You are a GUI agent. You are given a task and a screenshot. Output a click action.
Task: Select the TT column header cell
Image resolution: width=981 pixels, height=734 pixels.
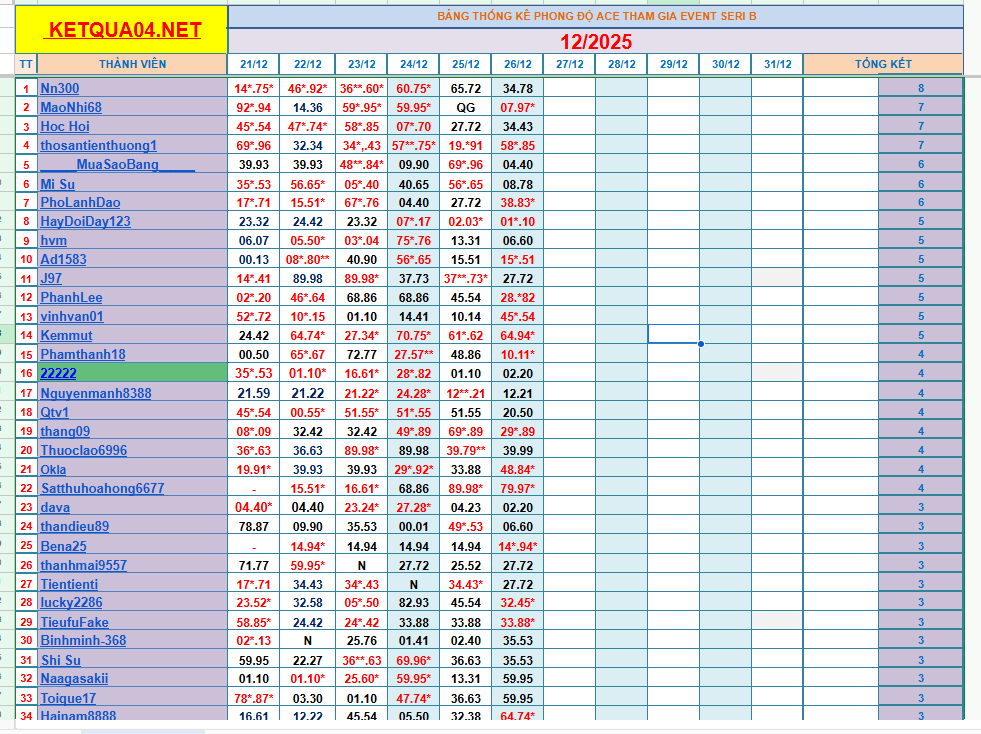(x=26, y=64)
